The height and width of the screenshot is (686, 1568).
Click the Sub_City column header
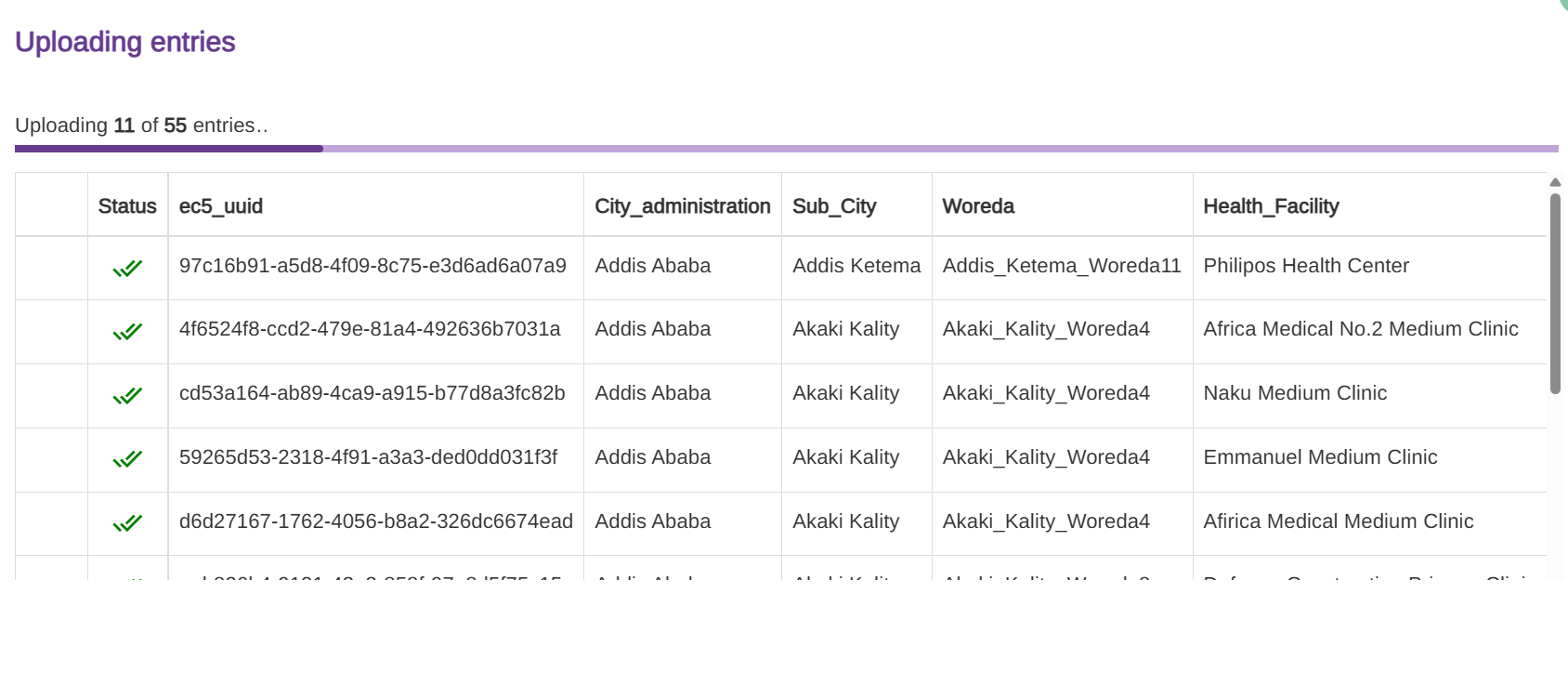(x=834, y=206)
